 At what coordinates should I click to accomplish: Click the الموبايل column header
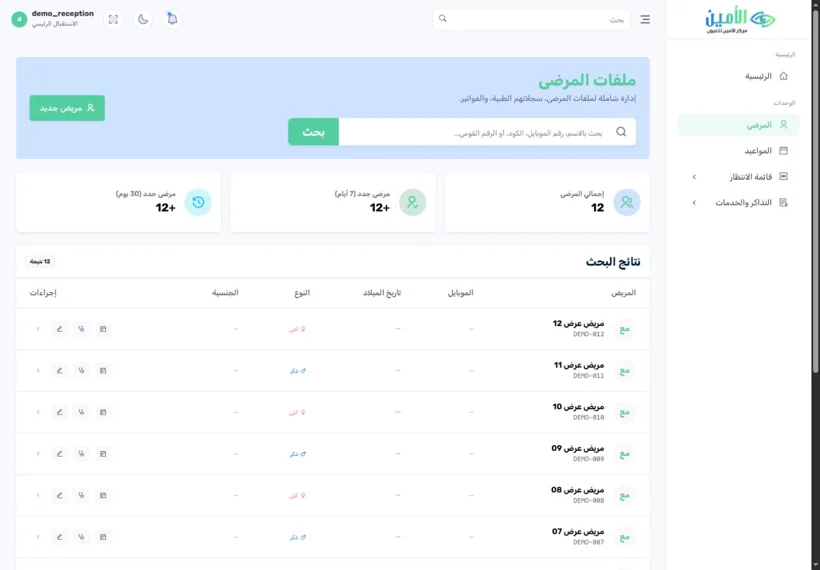click(460, 293)
